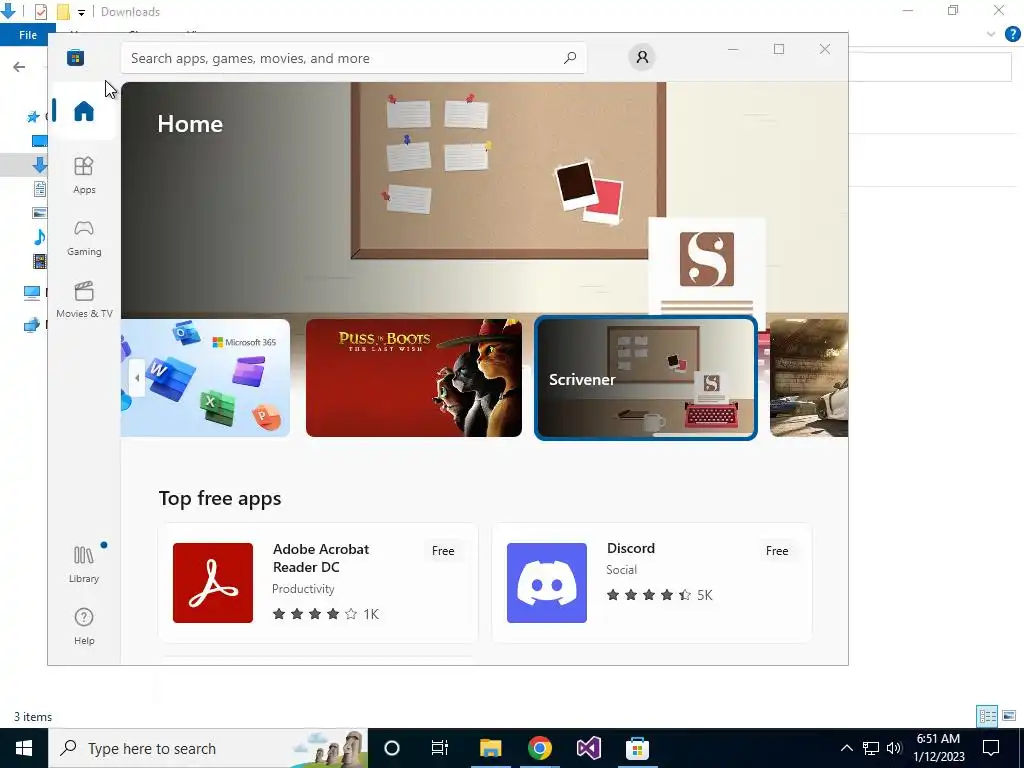Launch Google Chrome from taskbar
Screen dimensions: 1024x768
coord(539,748)
